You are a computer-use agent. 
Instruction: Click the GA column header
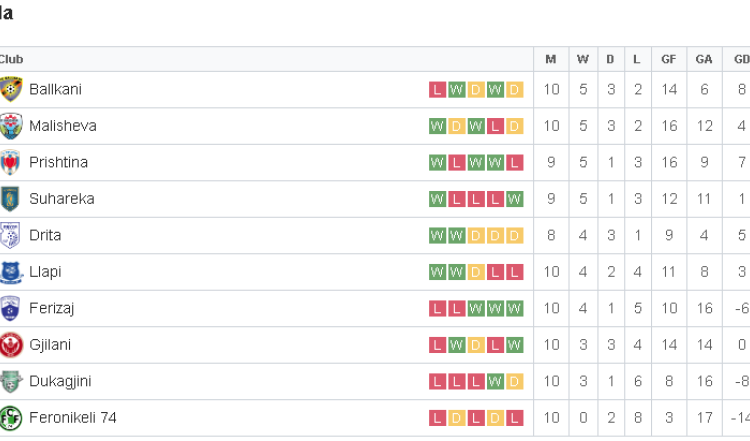tap(704, 59)
